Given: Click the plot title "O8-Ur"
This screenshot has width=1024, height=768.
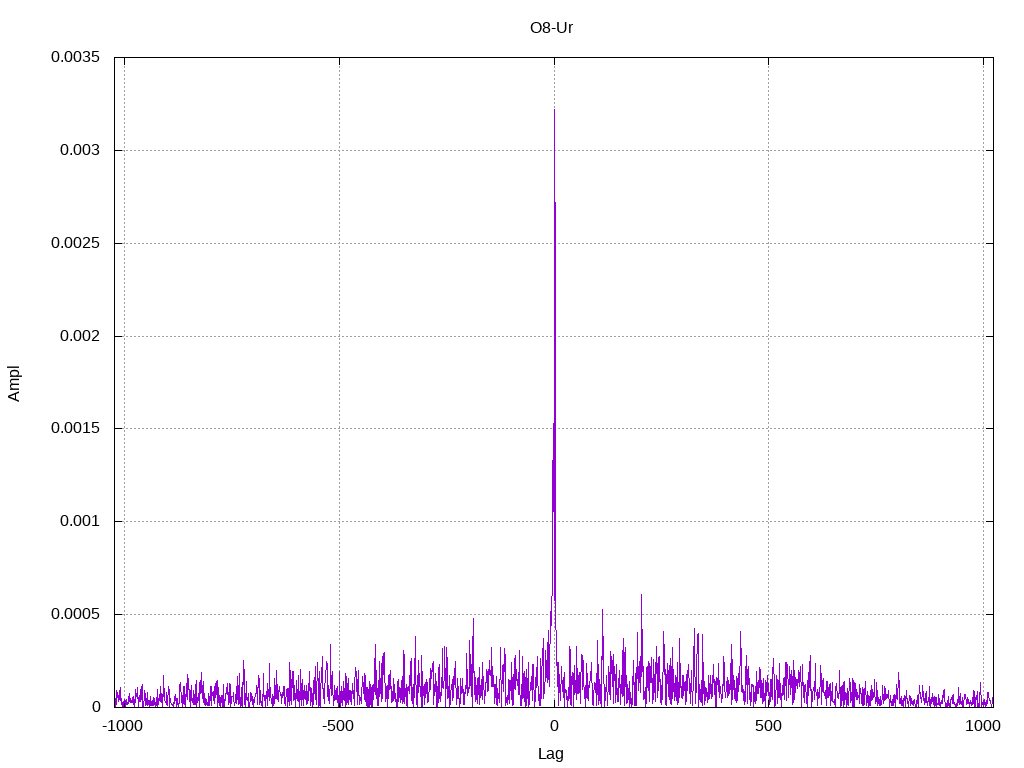Looking at the screenshot, I should pos(551,27).
